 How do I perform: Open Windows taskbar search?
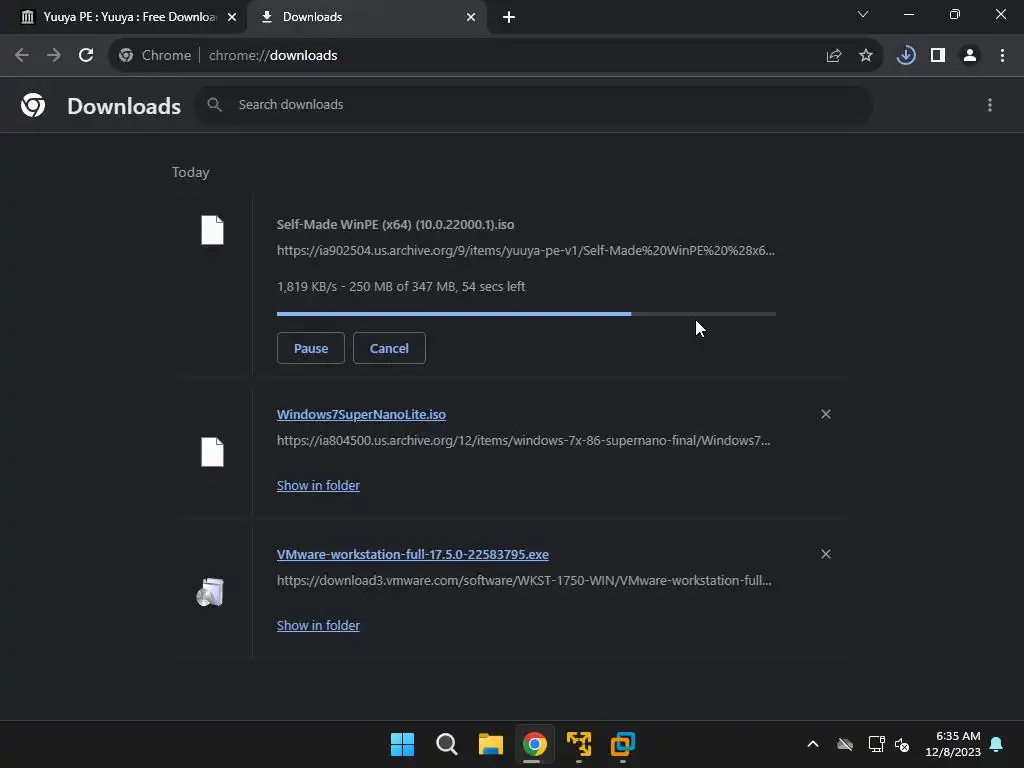coord(447,744)
